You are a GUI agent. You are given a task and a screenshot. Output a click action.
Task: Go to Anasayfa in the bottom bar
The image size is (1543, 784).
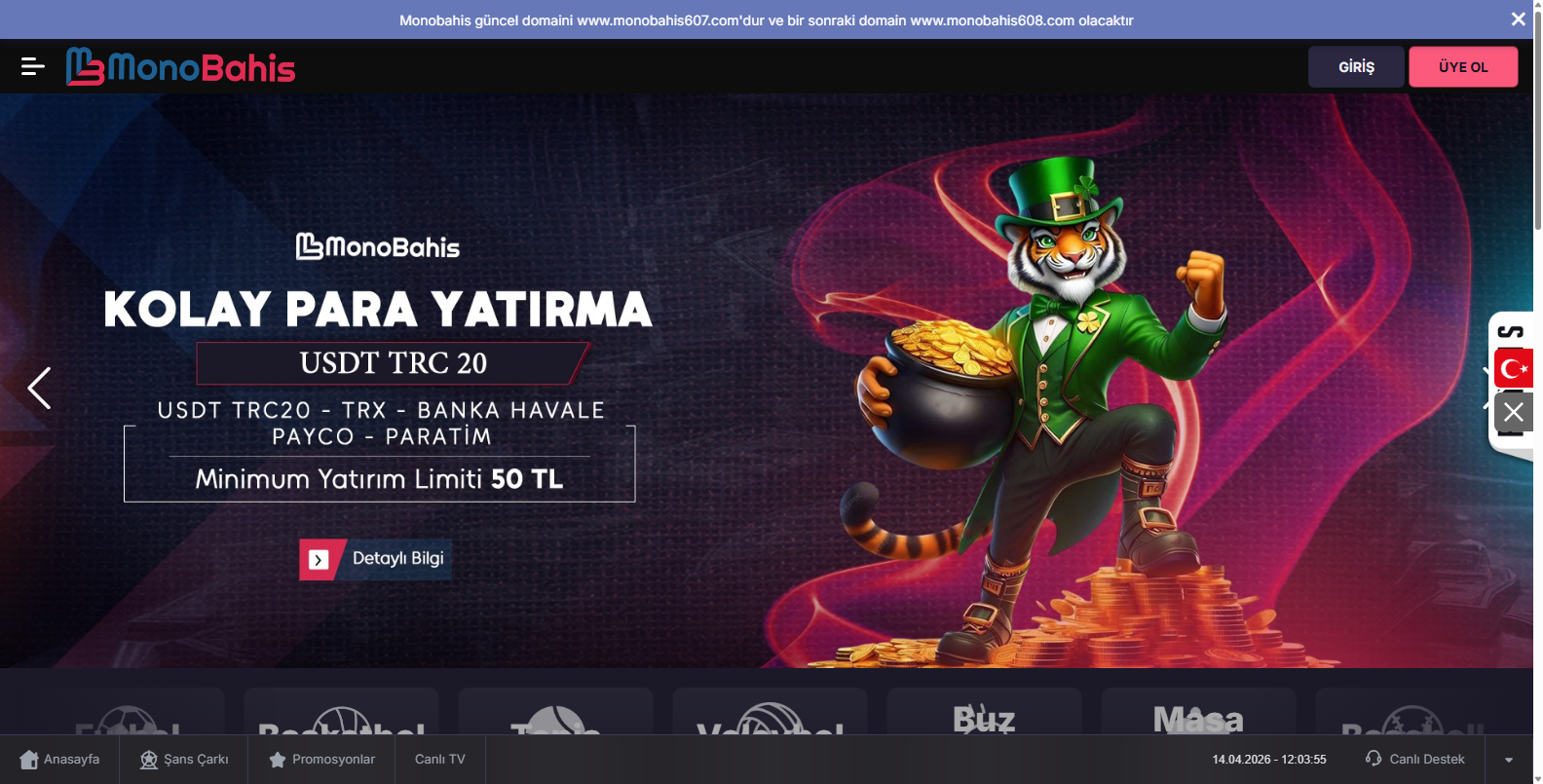point(59,760)
